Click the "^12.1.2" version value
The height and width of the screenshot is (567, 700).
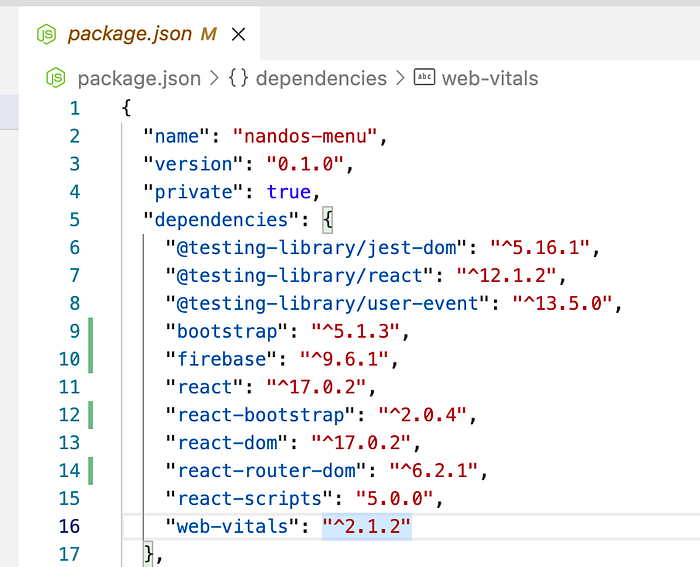(x=506, y=275)
